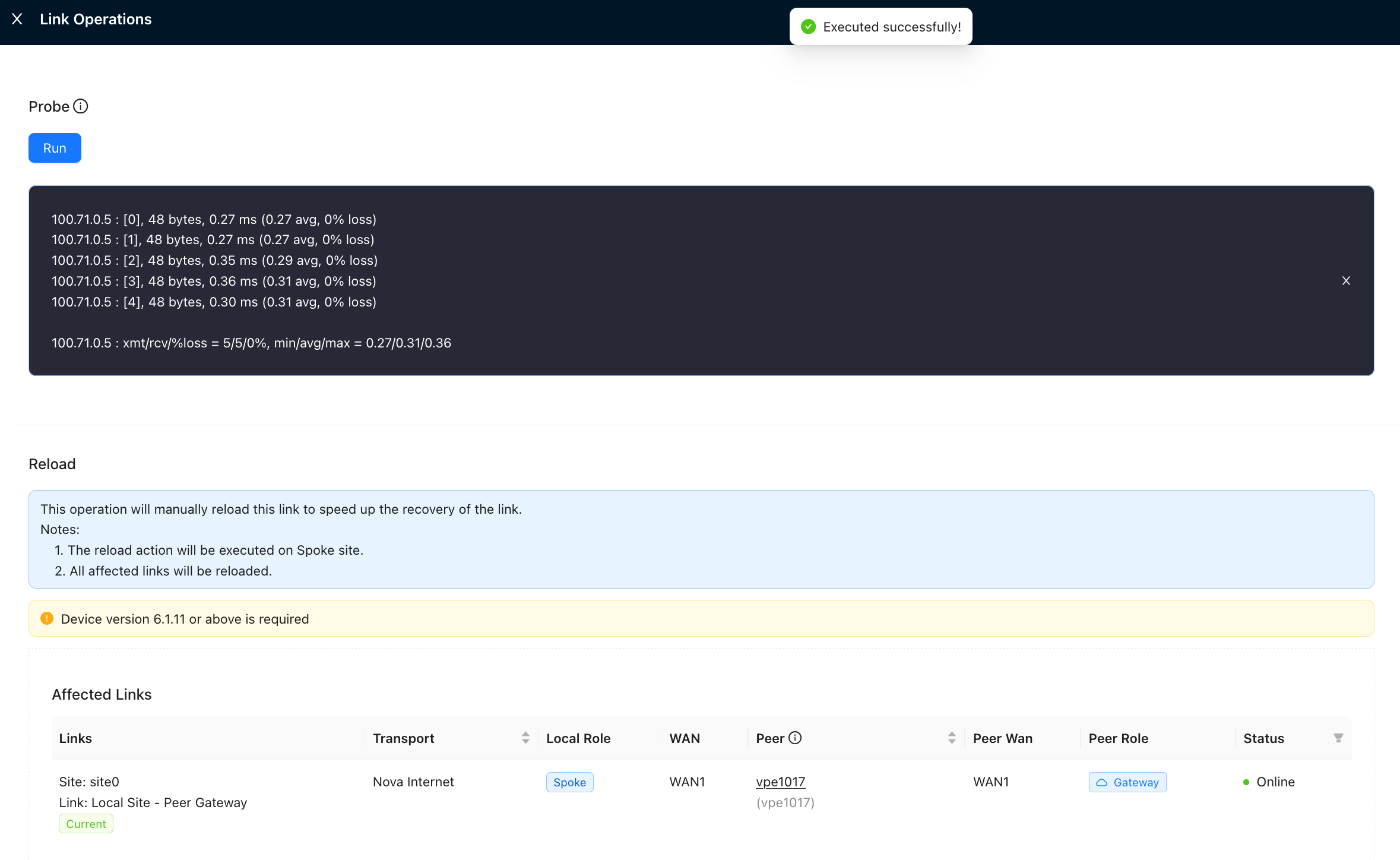Viewport: 1400px width, 860px height.
Task: Click the Site: site0 link entry
Action: click(x=89, y=782)
